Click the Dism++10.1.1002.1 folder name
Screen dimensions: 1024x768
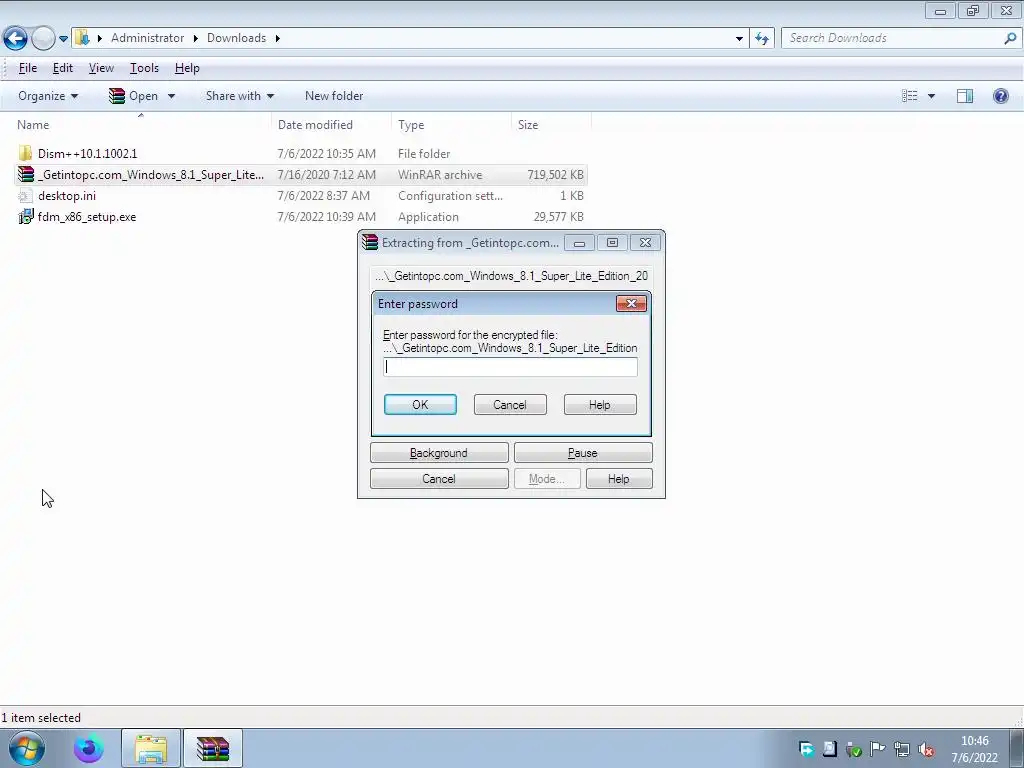(88, 154)
